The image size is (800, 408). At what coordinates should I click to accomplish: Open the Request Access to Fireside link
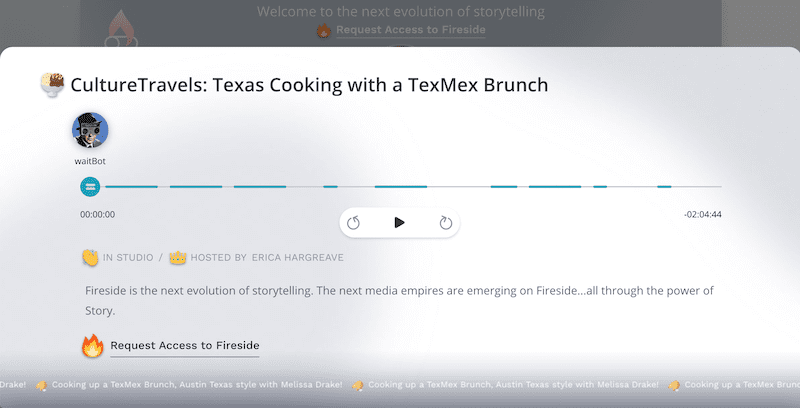pyautogui.click(x=185, y=345)
